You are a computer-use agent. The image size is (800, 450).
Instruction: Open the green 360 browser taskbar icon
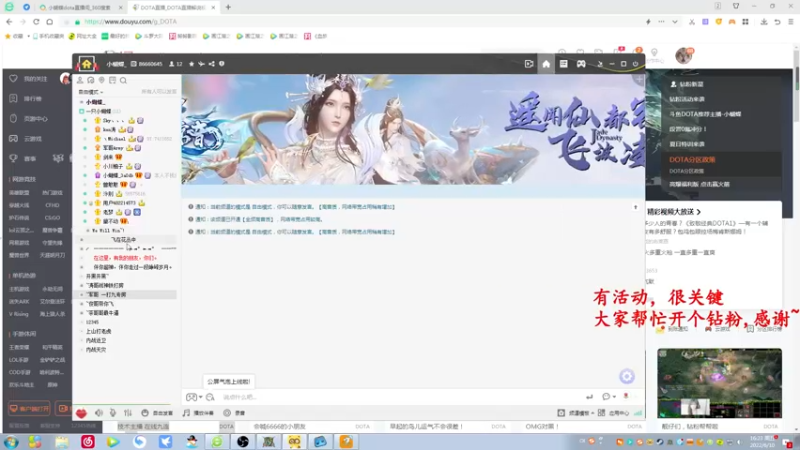(217, 442)
